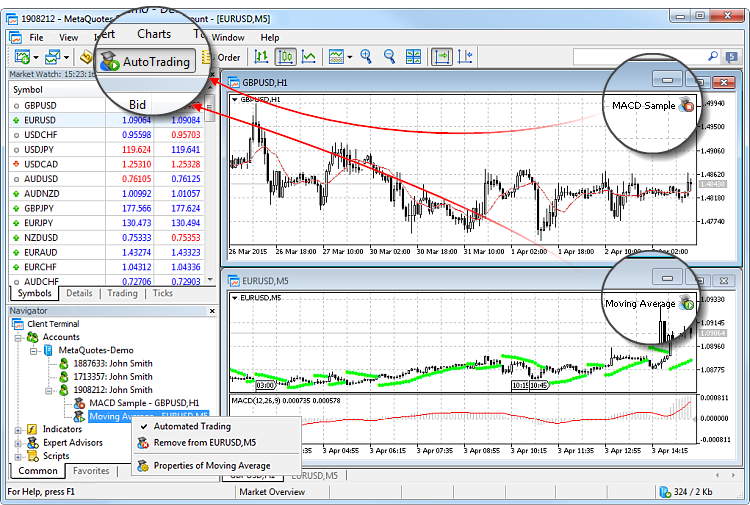The height and width of the screenshot is (505, 750).
Task: Select the candlestick chart type icon
Action: (285, 57)
